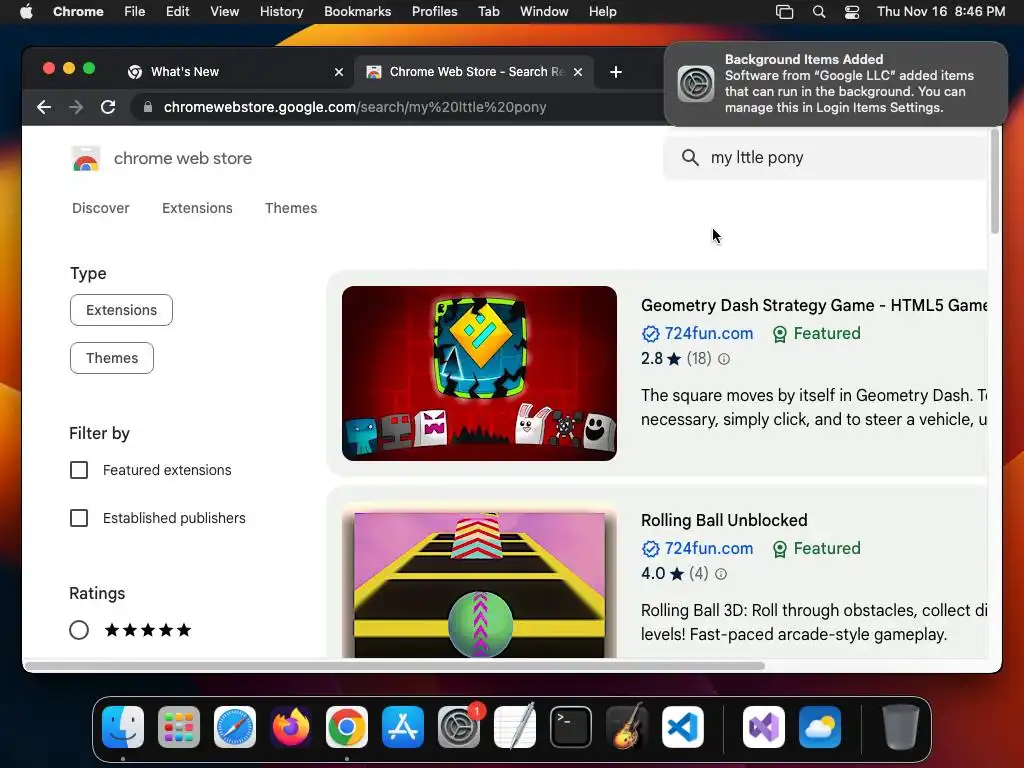The image size is (1024, 768).
Task: Click rating info icon for Geometry Dash
Action: (x=724, y=359)
